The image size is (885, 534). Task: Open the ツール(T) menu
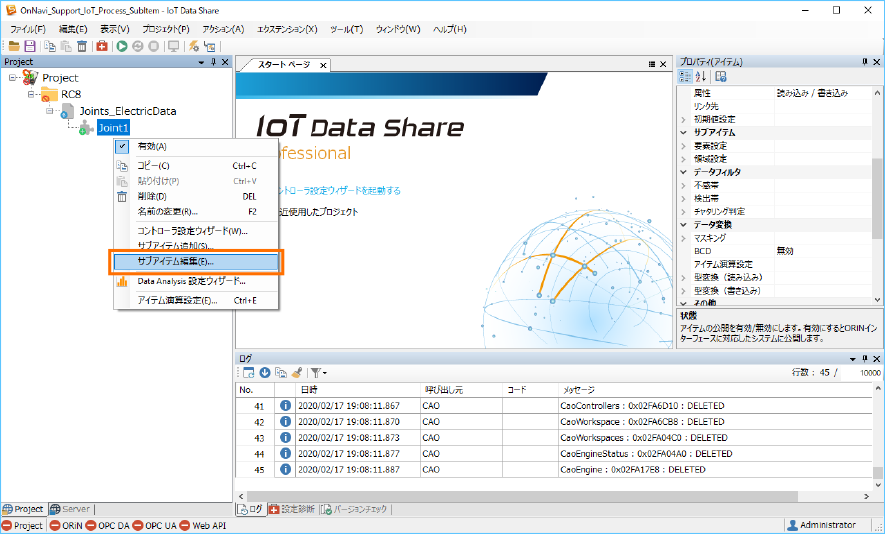[x=345, y=29]
